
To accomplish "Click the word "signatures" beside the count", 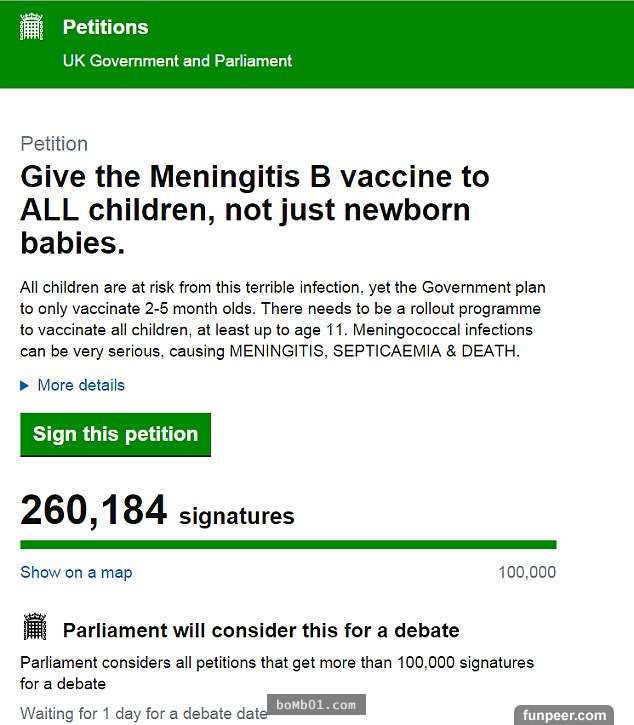I will [x=236, y=516].
